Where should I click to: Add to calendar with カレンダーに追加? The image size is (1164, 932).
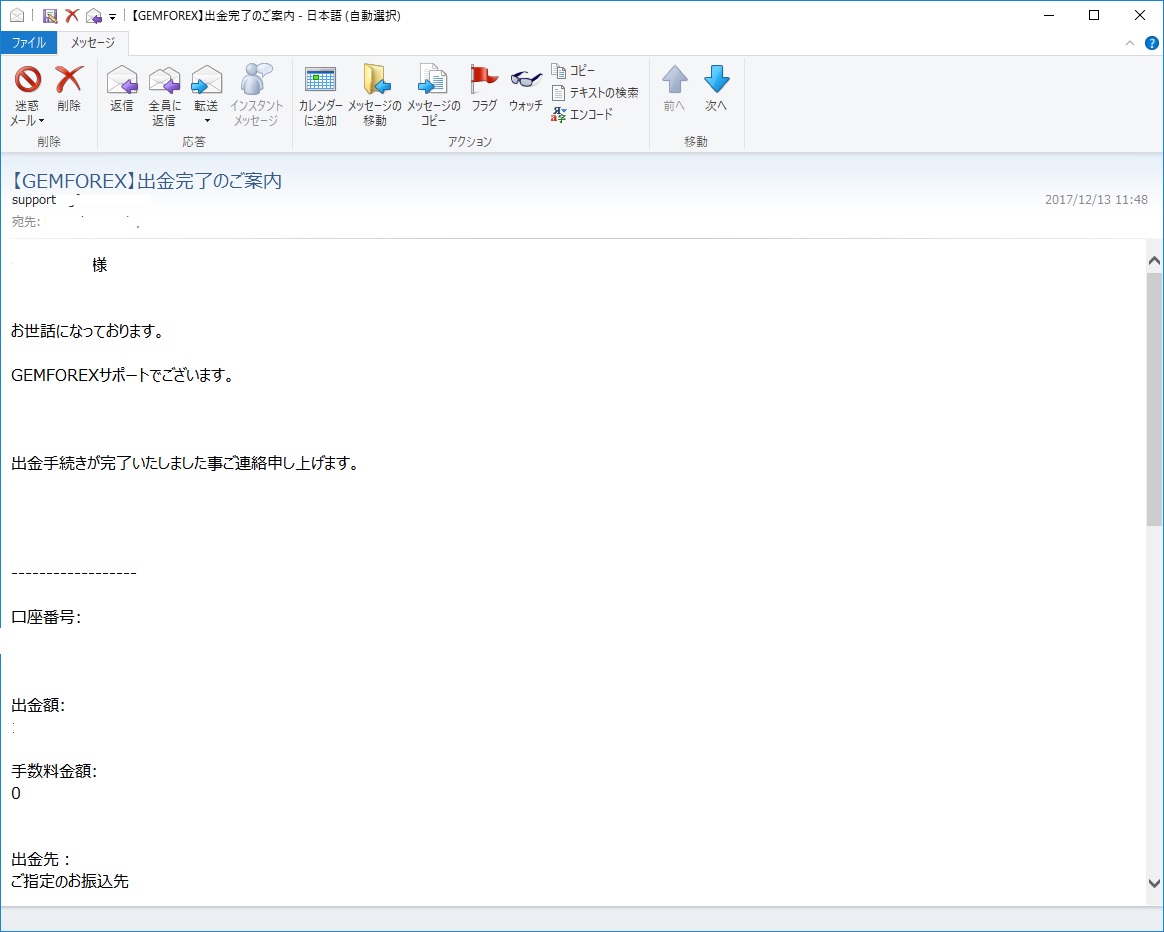[321, 96]
